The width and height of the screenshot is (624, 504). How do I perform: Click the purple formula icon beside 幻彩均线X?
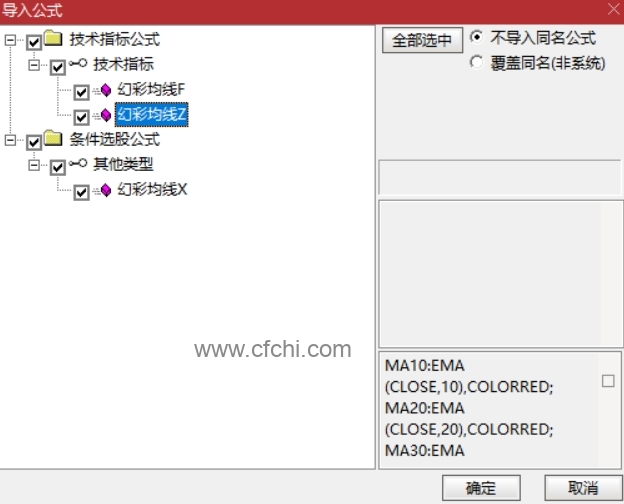click(x=105, y=190)
